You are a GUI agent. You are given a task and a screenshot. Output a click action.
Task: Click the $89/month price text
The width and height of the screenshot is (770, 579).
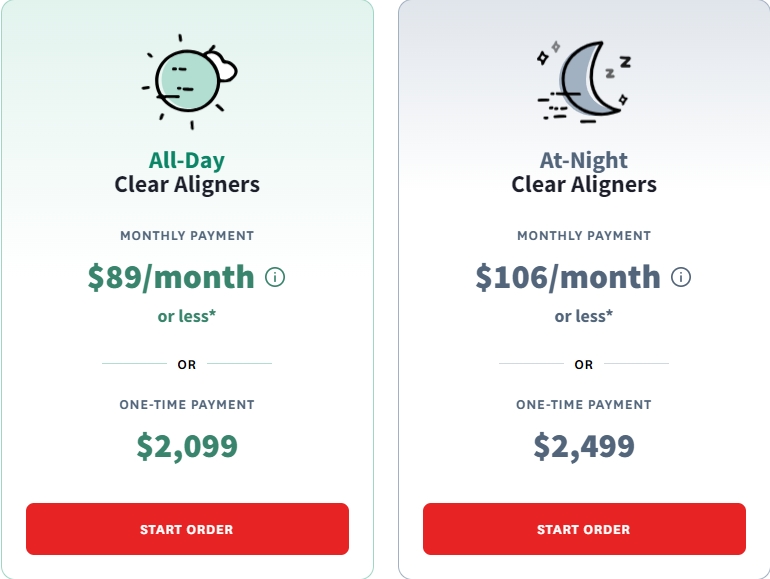pos(171,277)
